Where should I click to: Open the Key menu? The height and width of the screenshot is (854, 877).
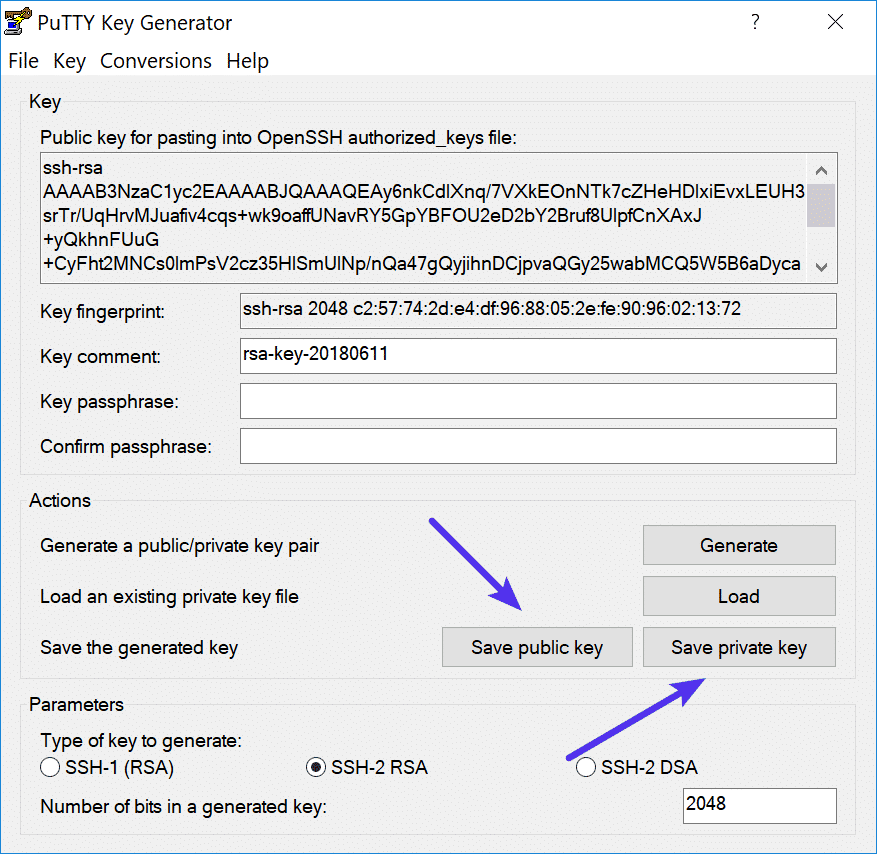[x=69, y=61]
